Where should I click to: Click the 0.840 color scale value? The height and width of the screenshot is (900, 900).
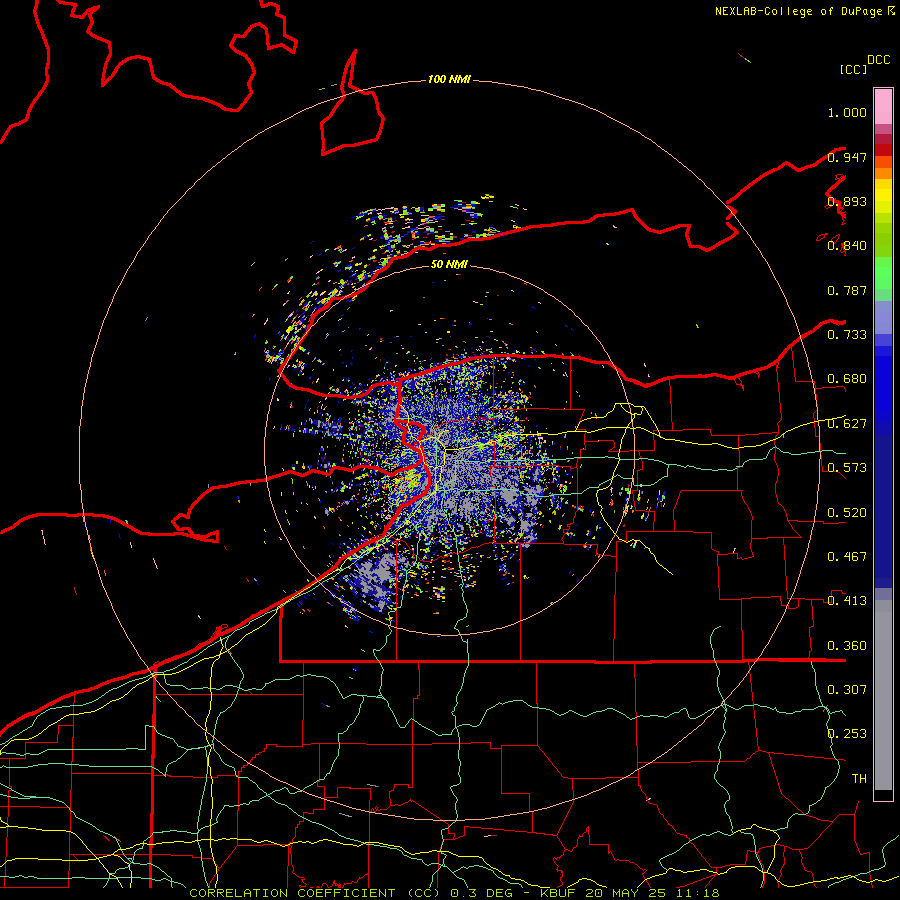coord(847,246)
